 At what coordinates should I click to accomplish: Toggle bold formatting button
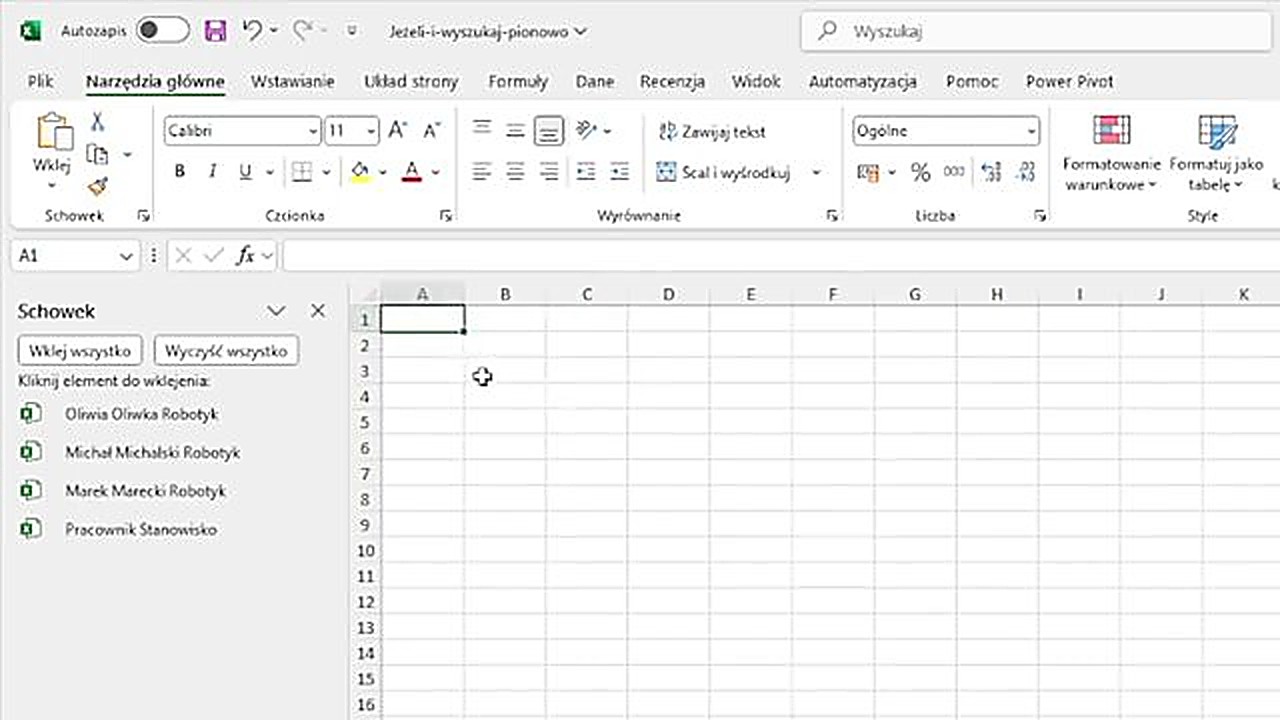[x=180, y=172]
